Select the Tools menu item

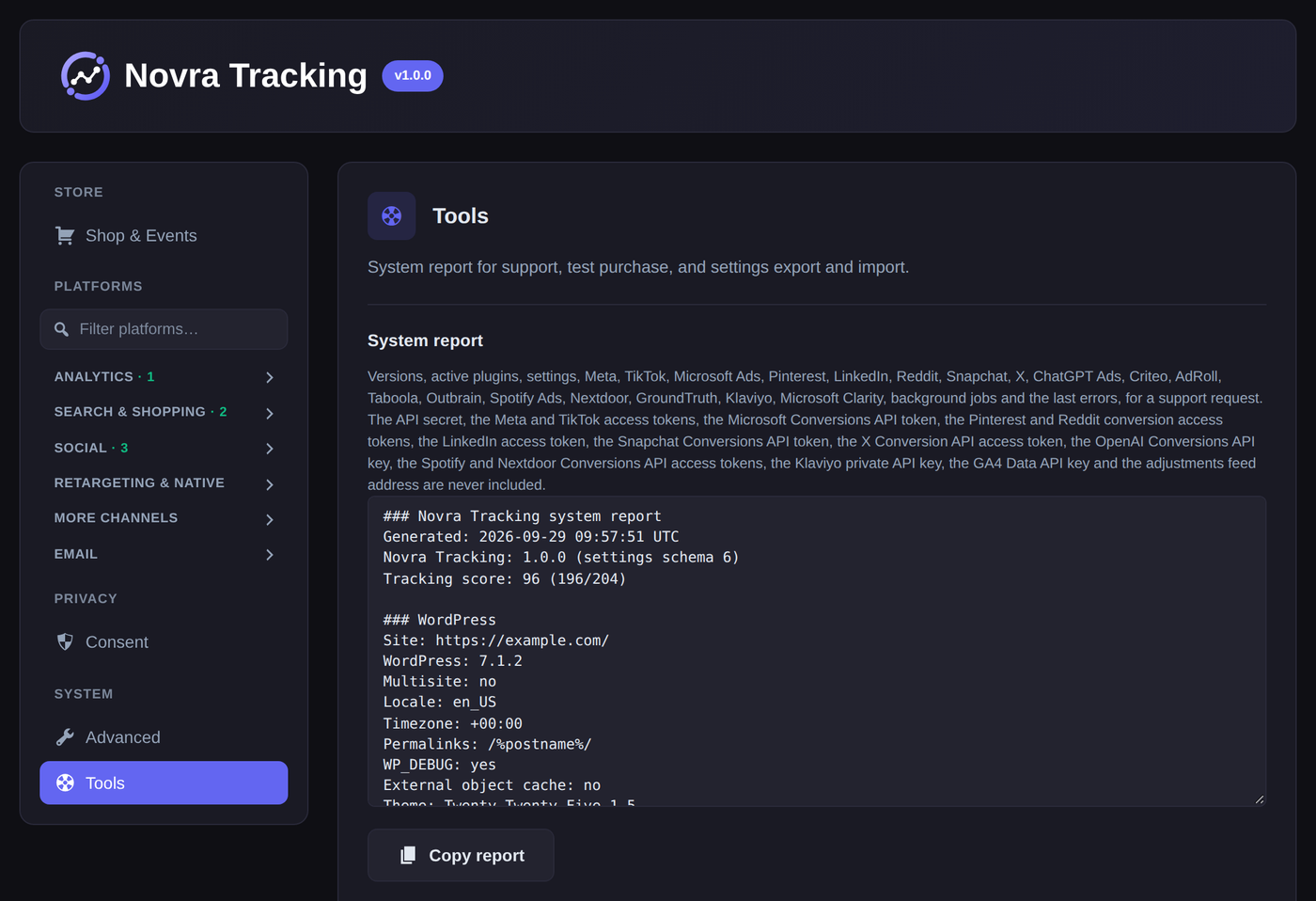click(164, 783)
